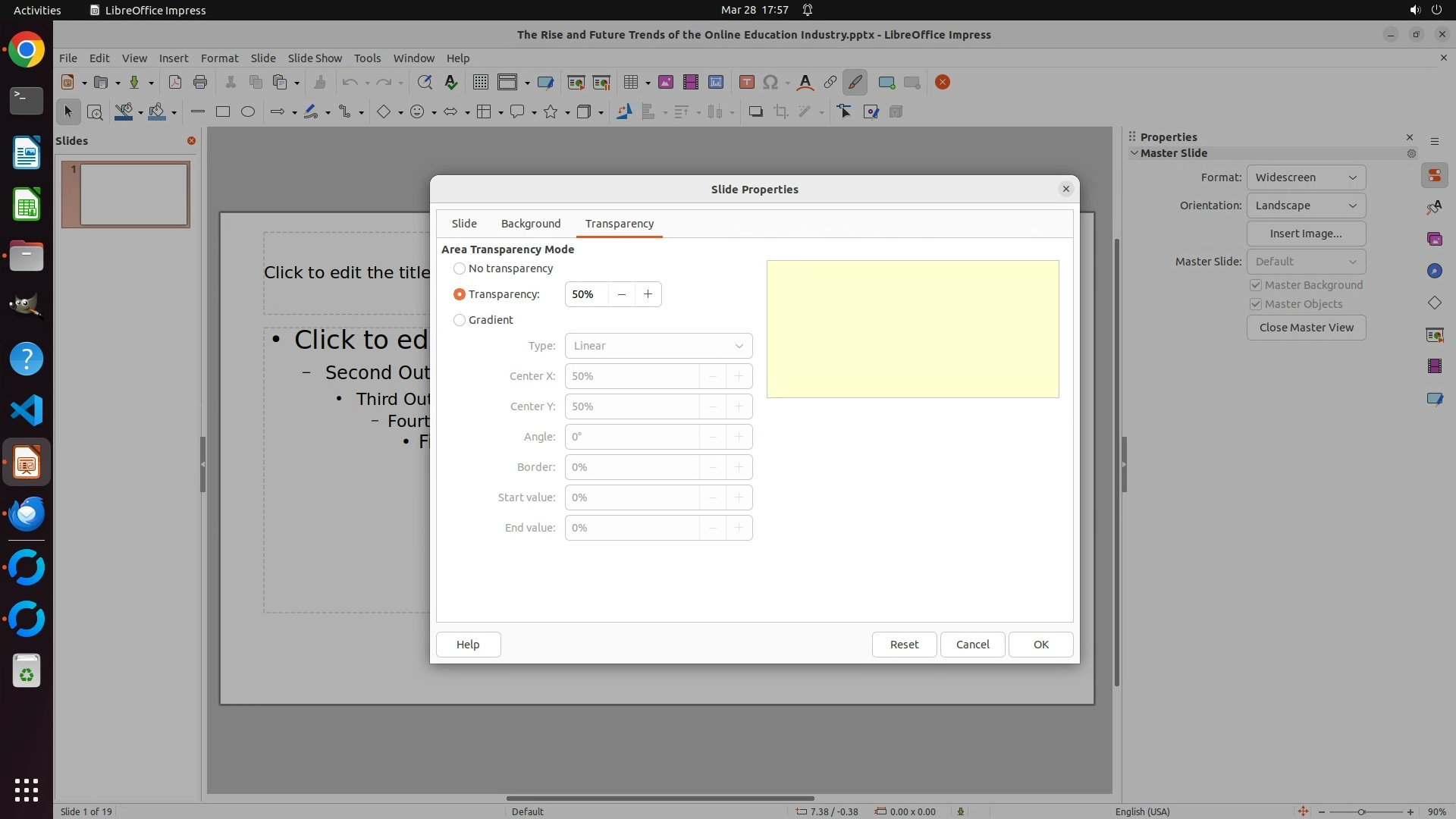Click the Insert Text Box icon
The height and width of the screenshot is (819, 1456).
click(x=746, y=83)
